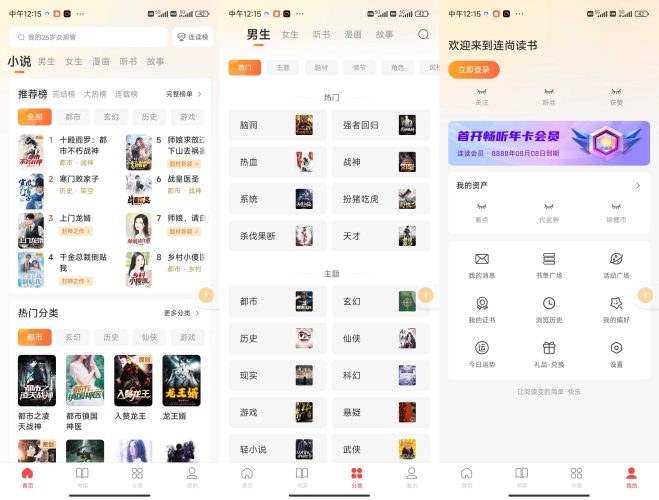Tap floating orange button on category screen
The image size is (659, 500).
426,295
